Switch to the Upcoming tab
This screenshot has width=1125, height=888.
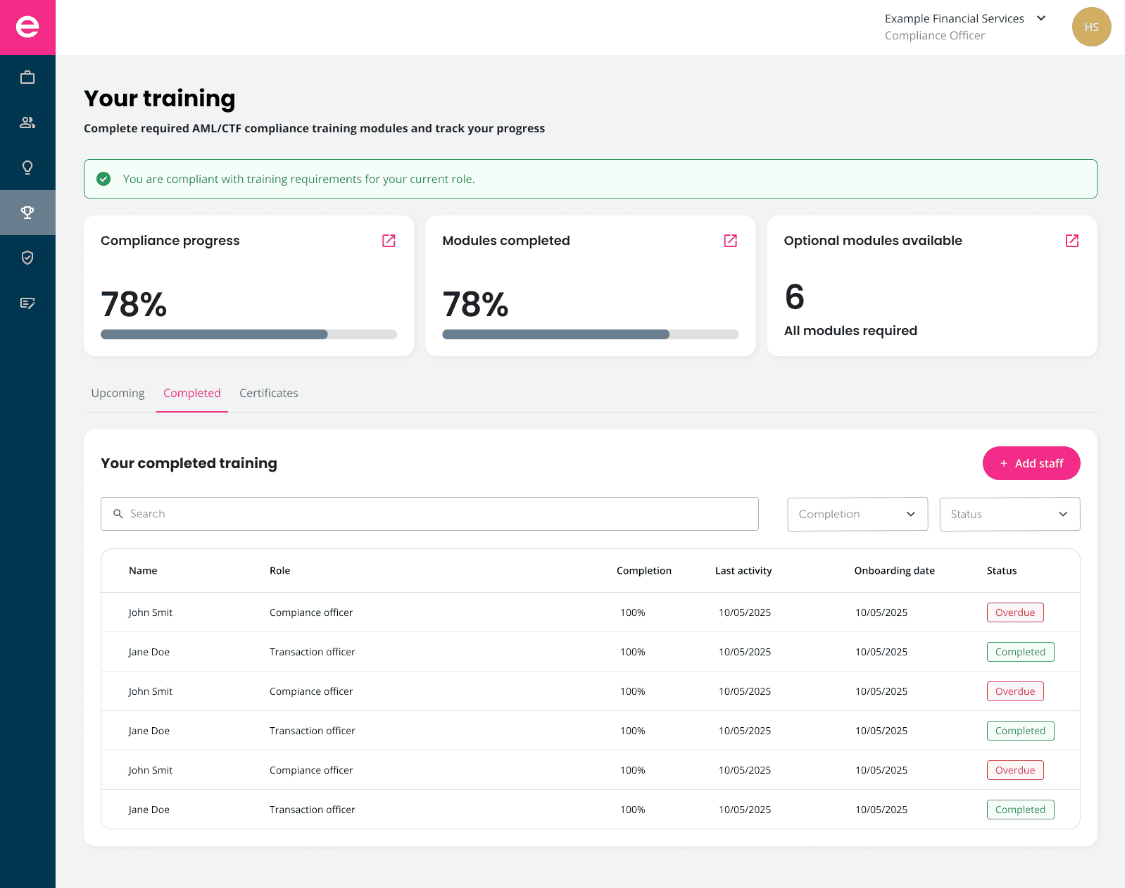pyautogui.click(x=118, y=393)
